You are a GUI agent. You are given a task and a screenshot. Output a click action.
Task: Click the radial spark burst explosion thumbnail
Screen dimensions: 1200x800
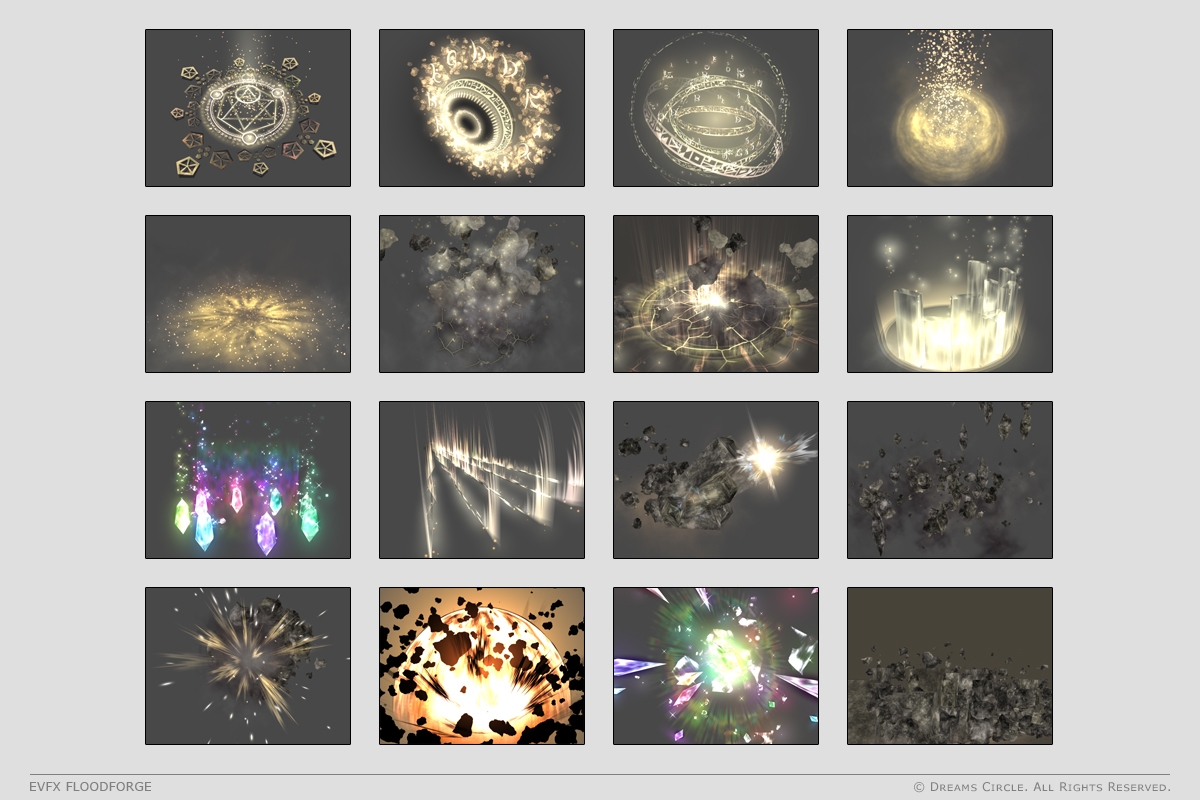coord(248,666)
